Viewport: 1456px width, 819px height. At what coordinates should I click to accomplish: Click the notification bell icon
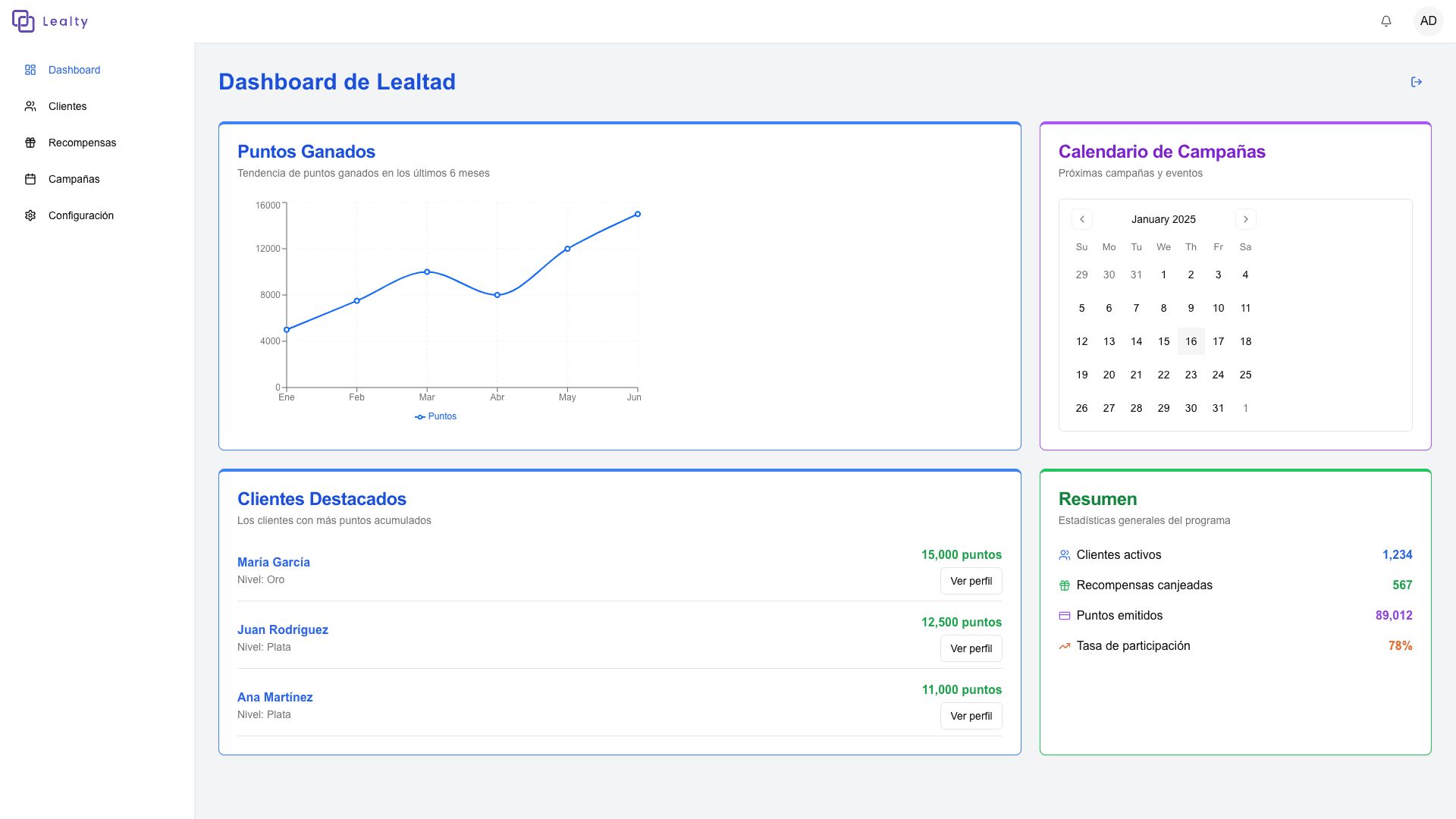[1386, 21]
